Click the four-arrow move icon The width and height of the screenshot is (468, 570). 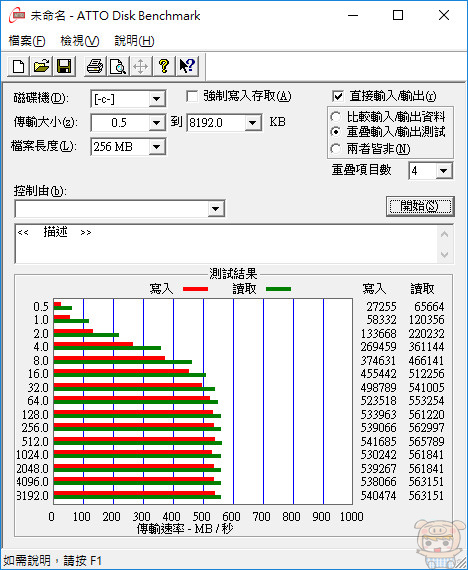click(x=141, y=67)
